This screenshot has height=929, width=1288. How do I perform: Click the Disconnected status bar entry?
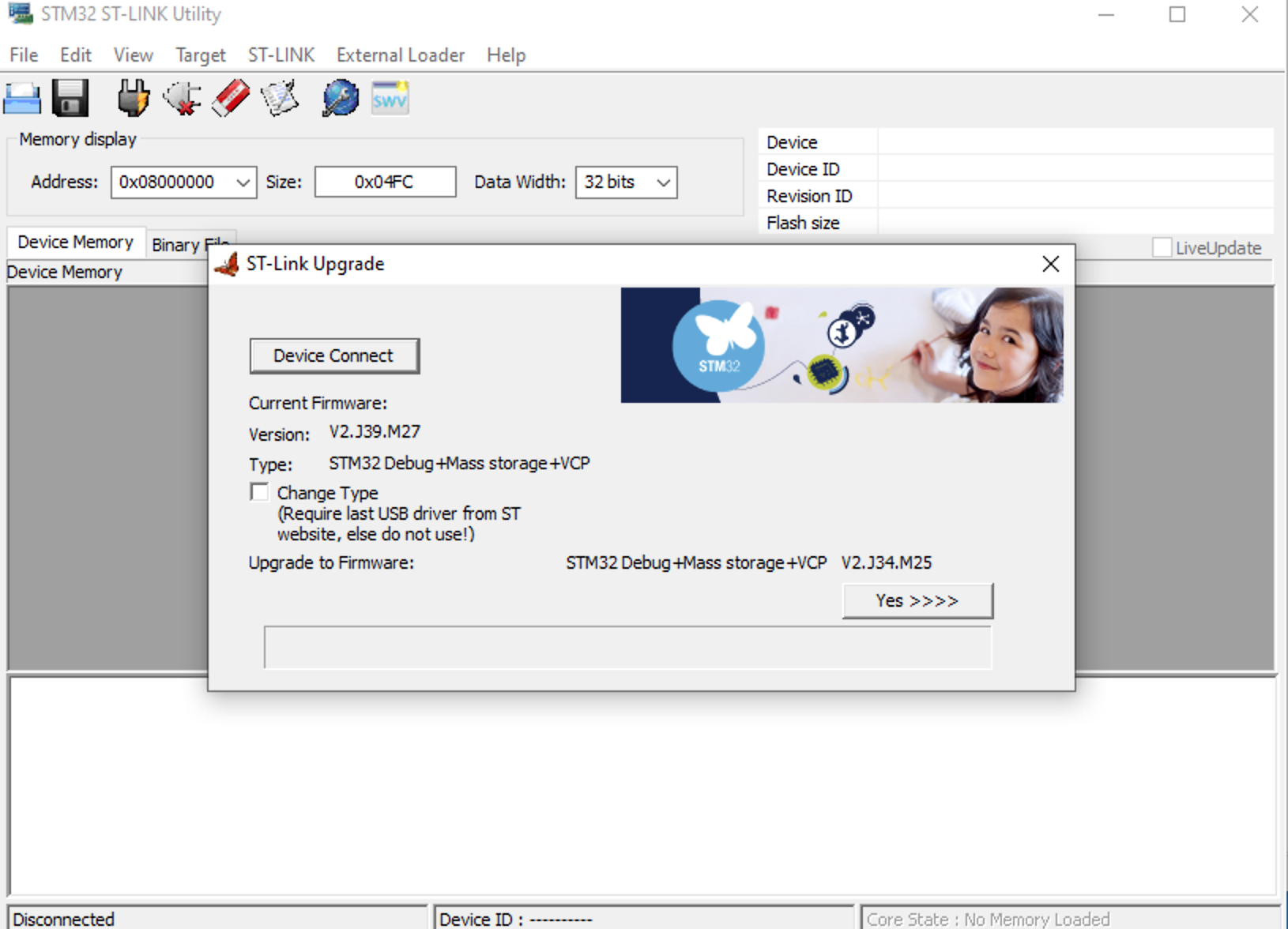tap(217, 919)
